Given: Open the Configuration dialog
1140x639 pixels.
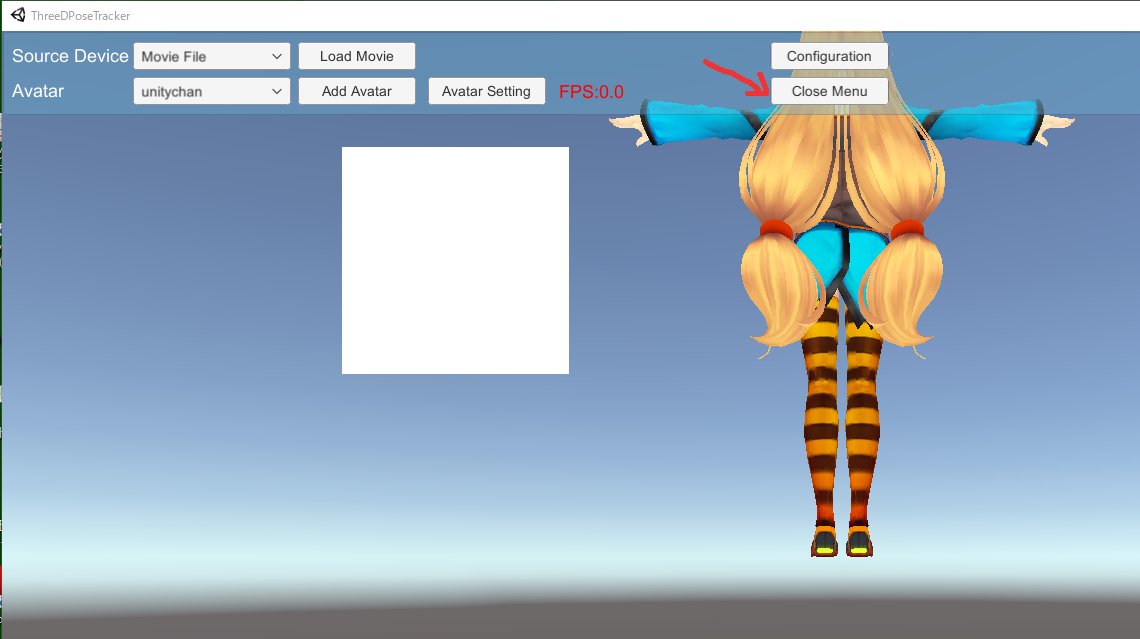Looking at the screenshot, I should 829,56.
